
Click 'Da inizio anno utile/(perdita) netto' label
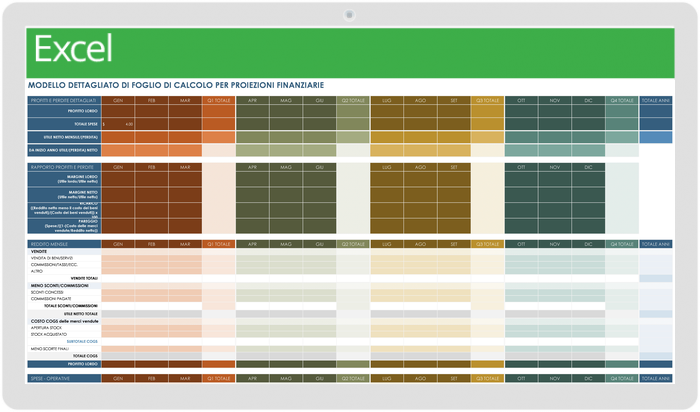(64, 150)
